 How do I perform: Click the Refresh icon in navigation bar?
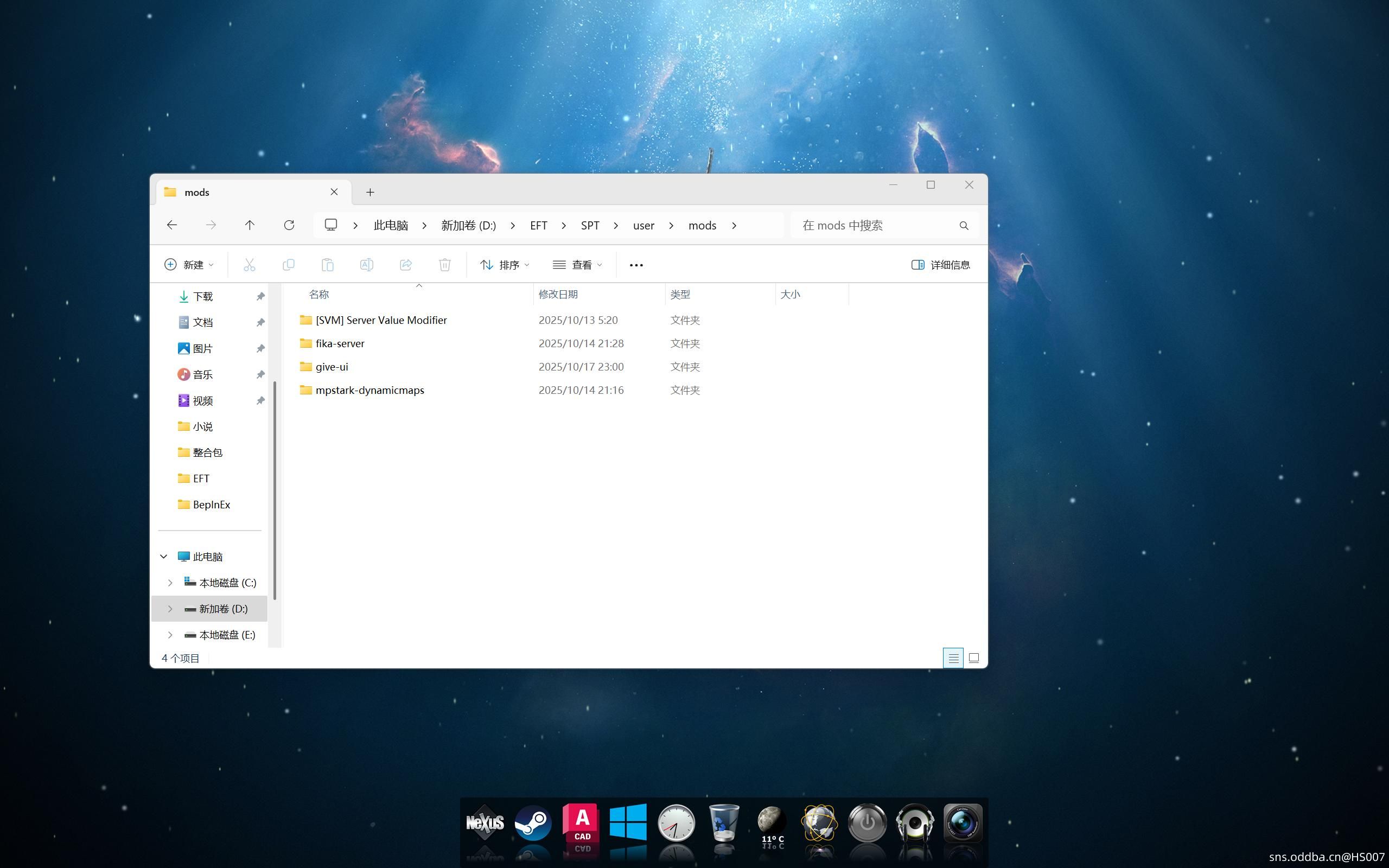289,225
